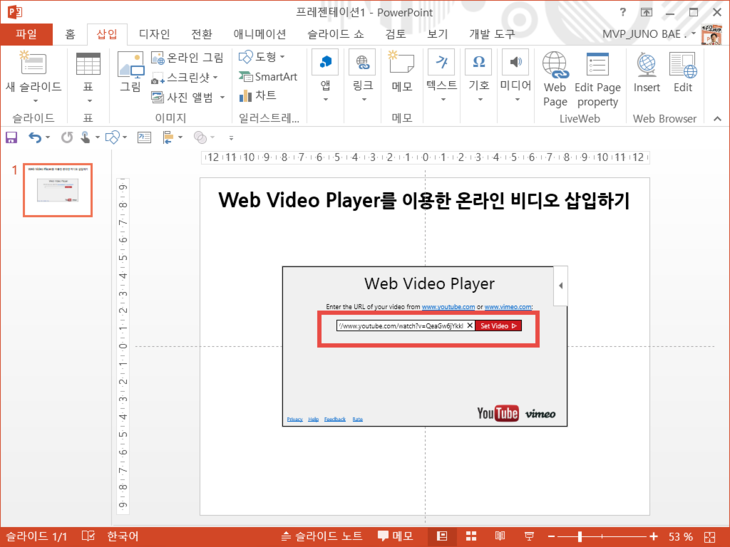Switch to the Design (디자인) tab
Image resolution: width=730 pixels, height=547 pixels.
[155, 34]
